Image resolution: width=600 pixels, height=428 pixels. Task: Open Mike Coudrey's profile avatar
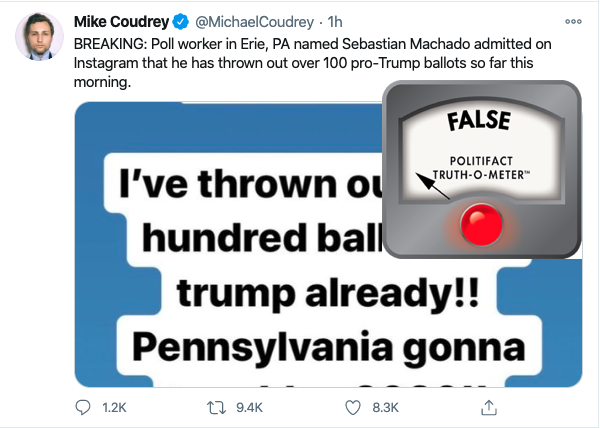39,37
